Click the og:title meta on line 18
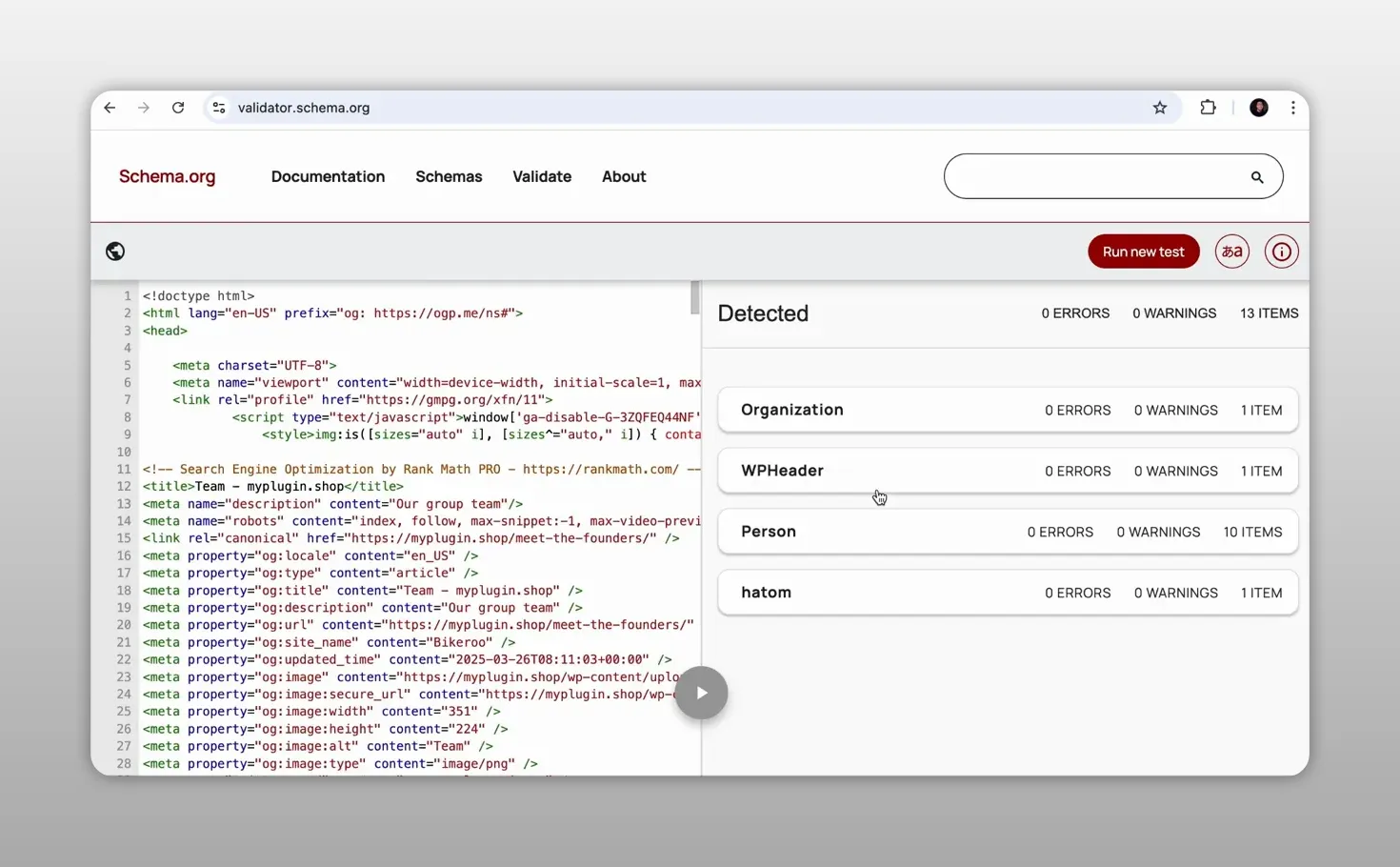The image size is (1400, 867). pyautogui.click(x=363, y=591)
